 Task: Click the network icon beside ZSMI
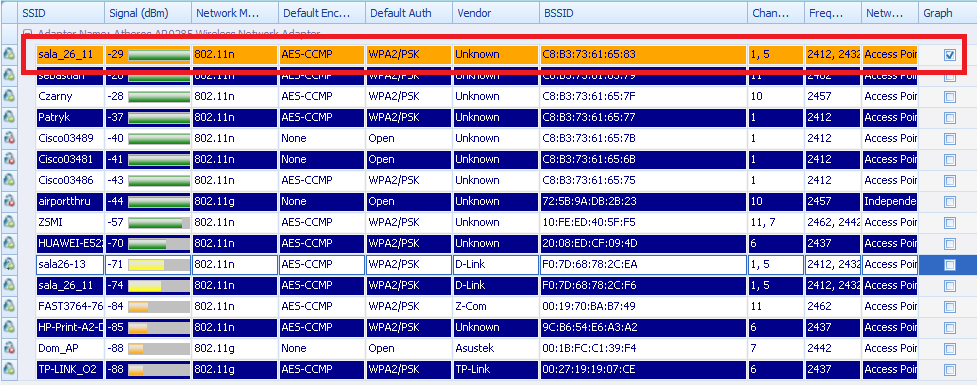coord(9,222)
